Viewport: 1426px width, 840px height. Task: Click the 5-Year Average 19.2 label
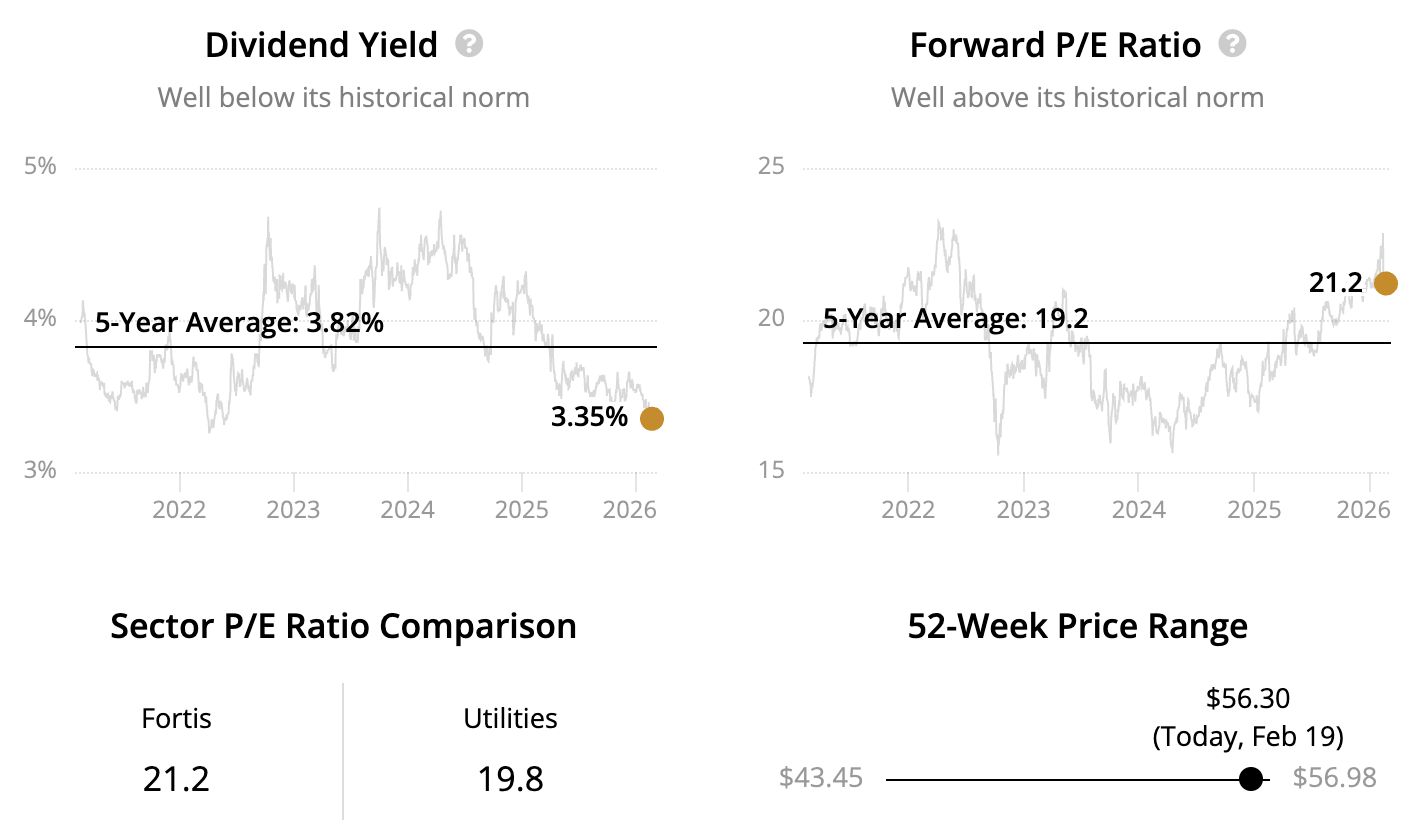point(956,319)
